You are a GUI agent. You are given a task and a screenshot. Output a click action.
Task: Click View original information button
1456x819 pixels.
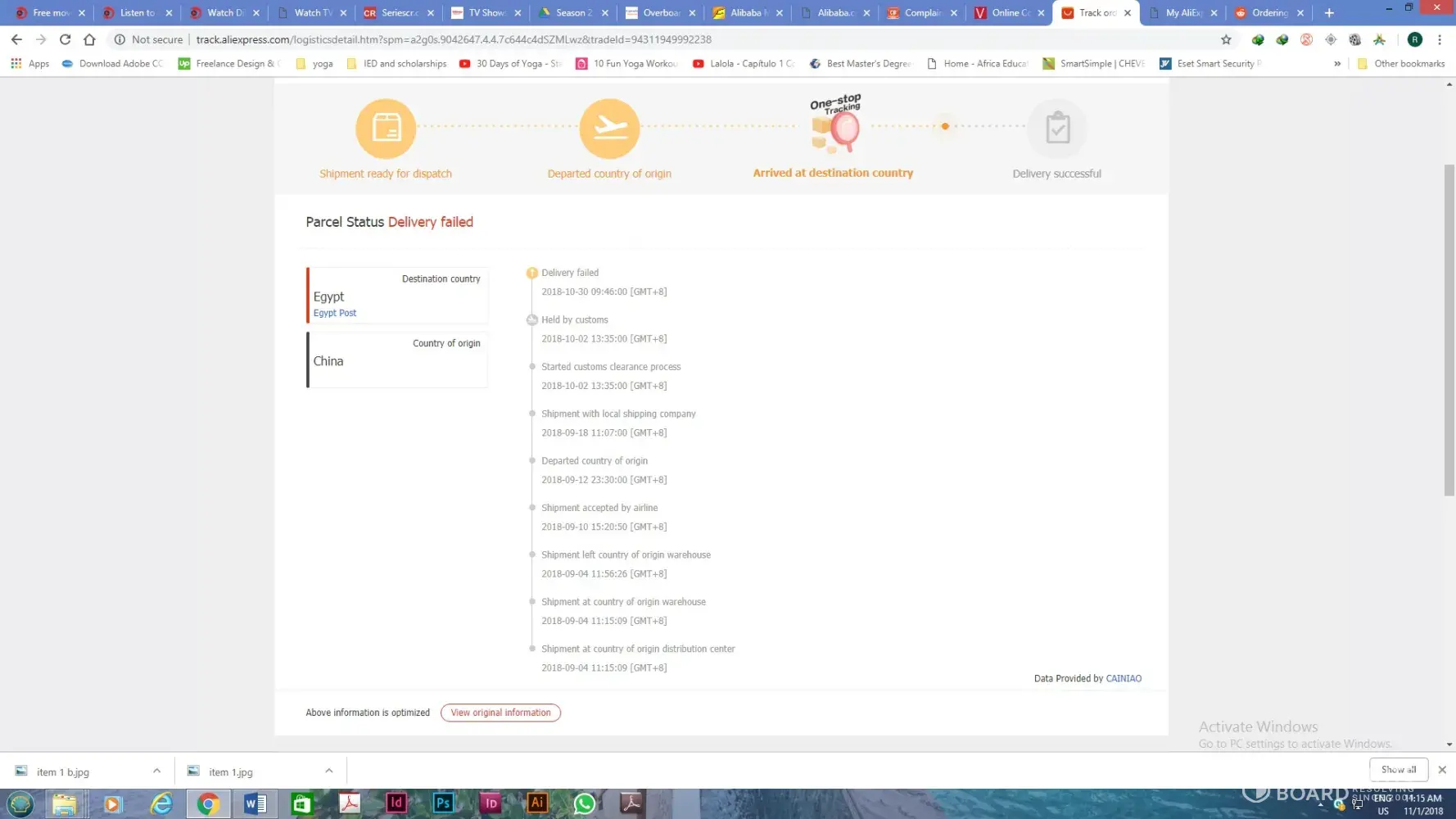[x=500, y=713]
